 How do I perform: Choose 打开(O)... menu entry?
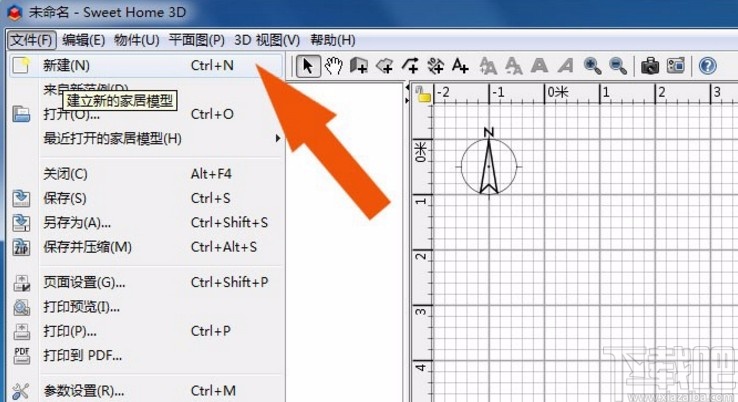[x=146, y=114]
